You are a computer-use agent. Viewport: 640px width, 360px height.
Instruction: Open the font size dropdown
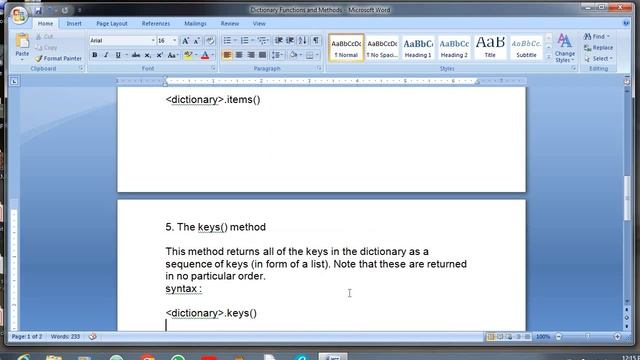(x=175, y=40)
